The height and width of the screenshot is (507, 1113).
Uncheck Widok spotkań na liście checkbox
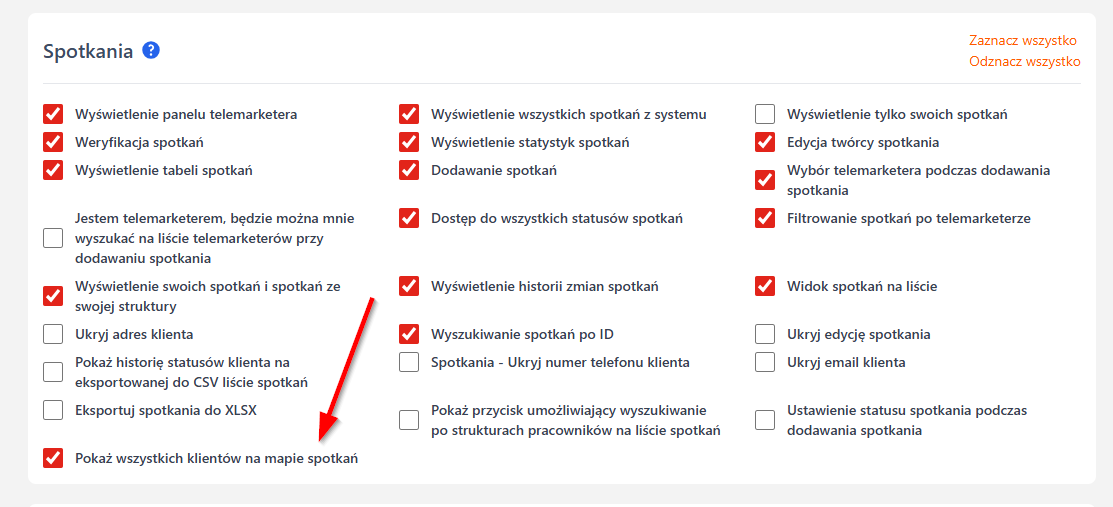[x=765, y=286]
